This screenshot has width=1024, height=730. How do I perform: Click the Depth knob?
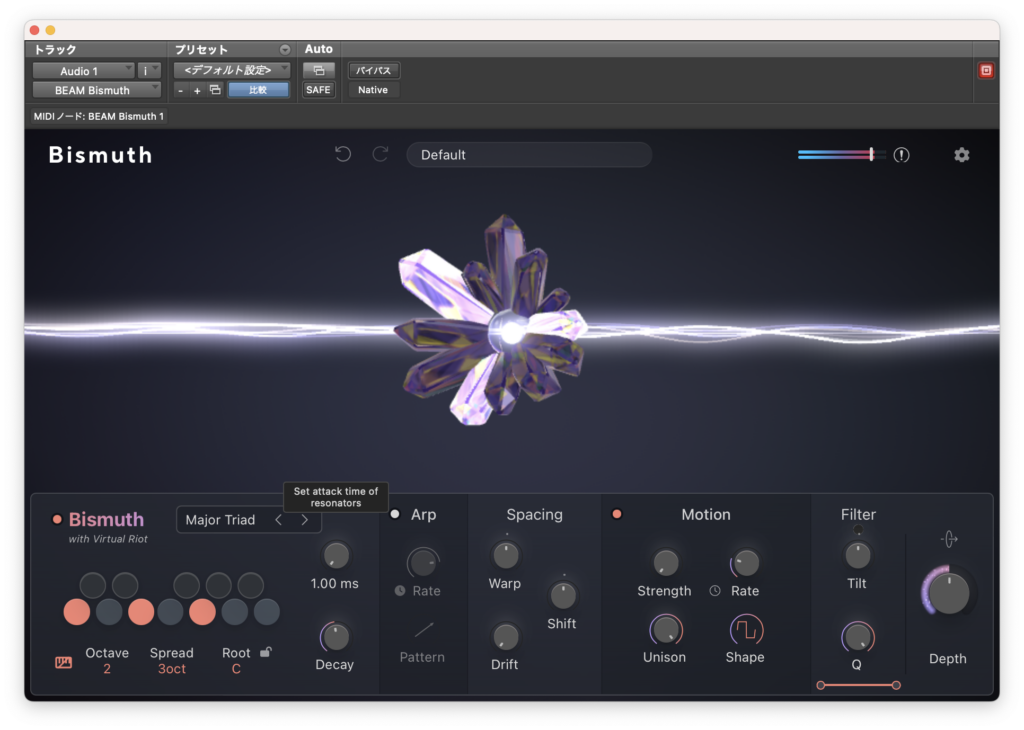click(948, 593)
